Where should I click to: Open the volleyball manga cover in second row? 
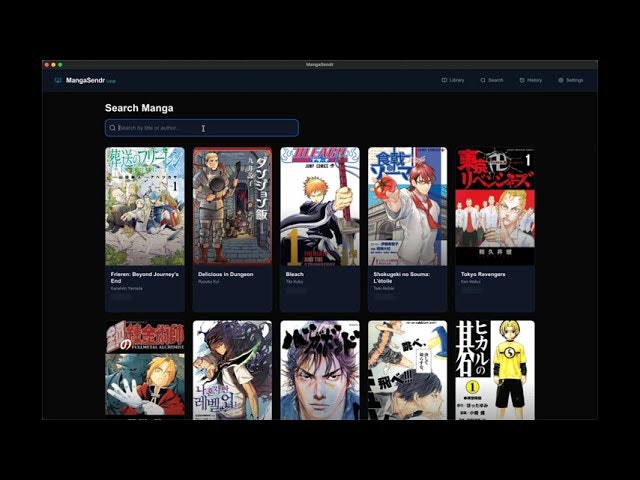(407, 370)
